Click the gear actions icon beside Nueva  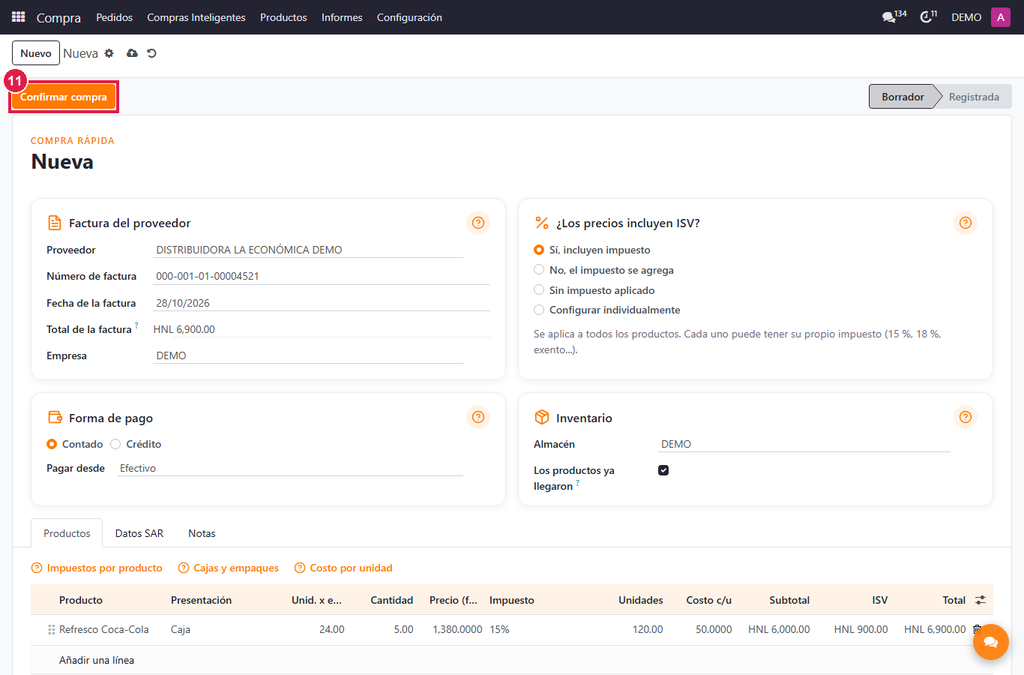[109, 54]
